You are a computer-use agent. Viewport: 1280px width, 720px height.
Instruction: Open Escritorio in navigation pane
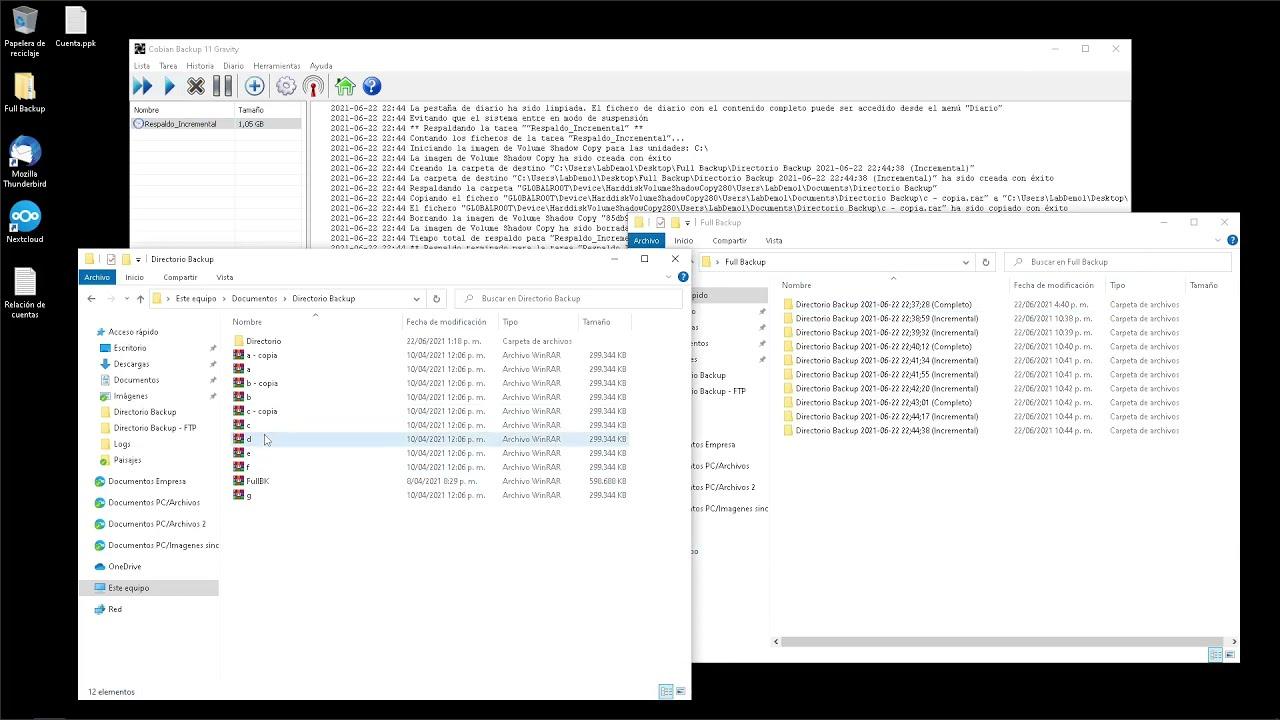coord(129,348)
